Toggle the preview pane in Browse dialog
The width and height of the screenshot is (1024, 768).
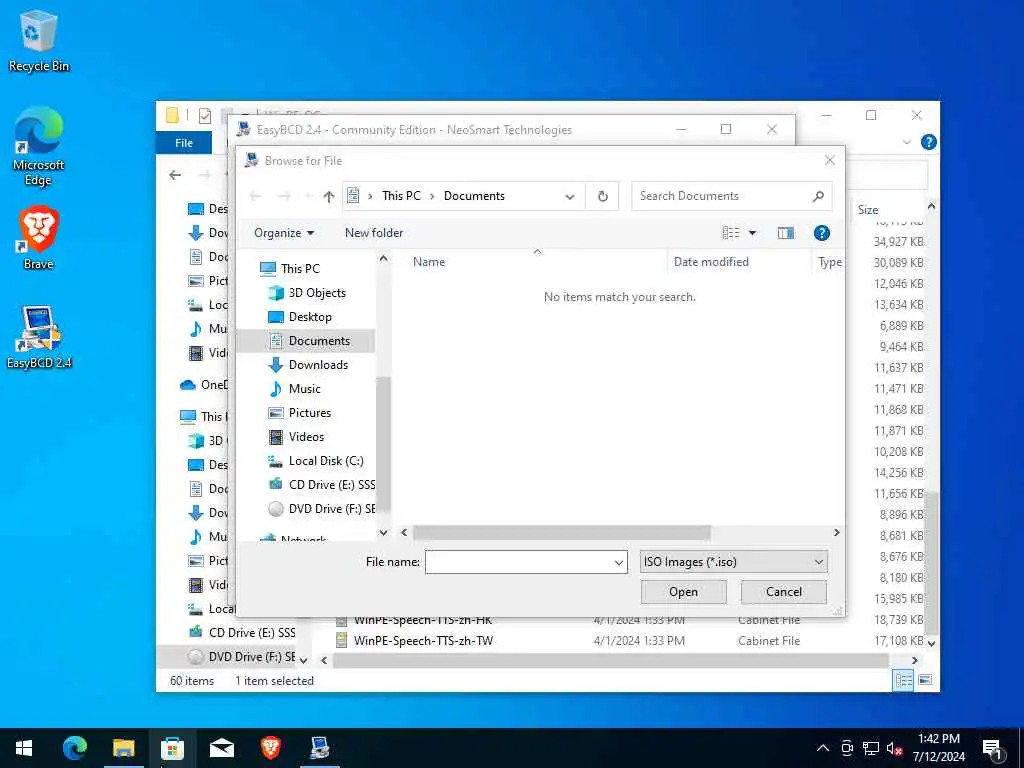click(786, 233)
